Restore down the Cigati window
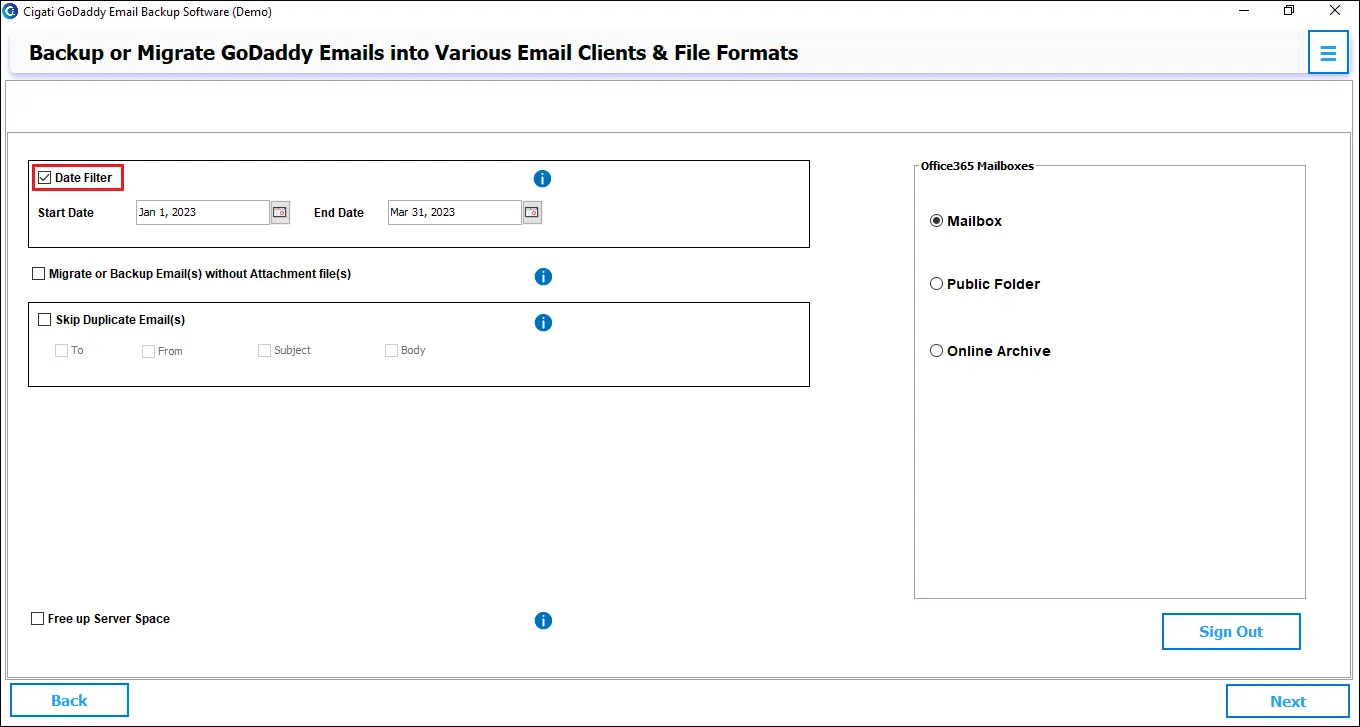 tap(1289, 11)
